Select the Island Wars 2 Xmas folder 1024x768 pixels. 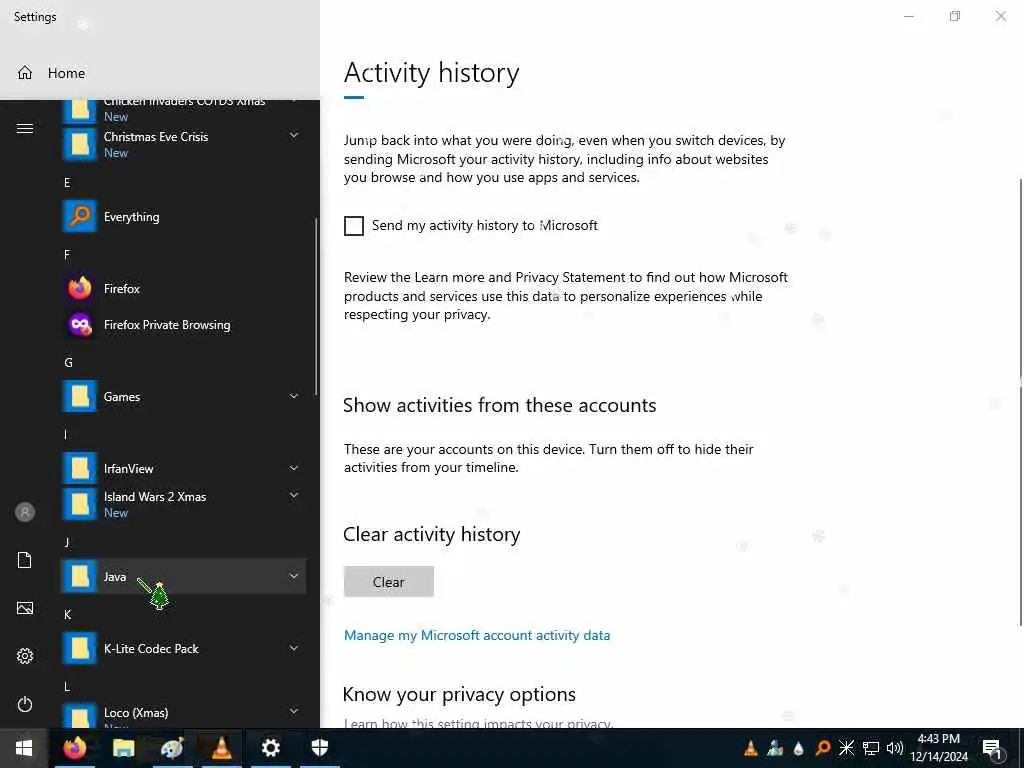pyautogui.click(x=183, y=504)
